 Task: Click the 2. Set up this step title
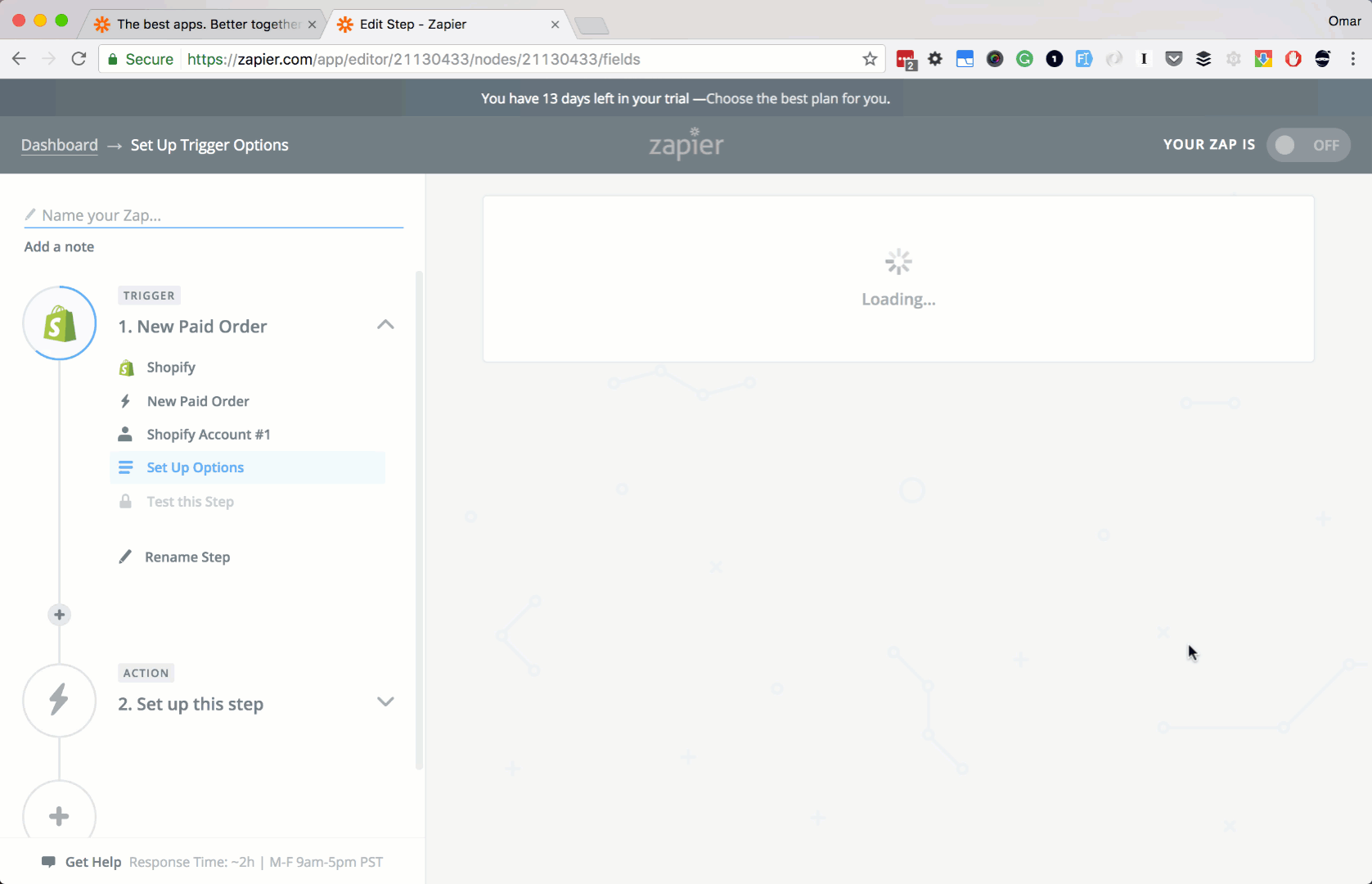coord(191,704)
